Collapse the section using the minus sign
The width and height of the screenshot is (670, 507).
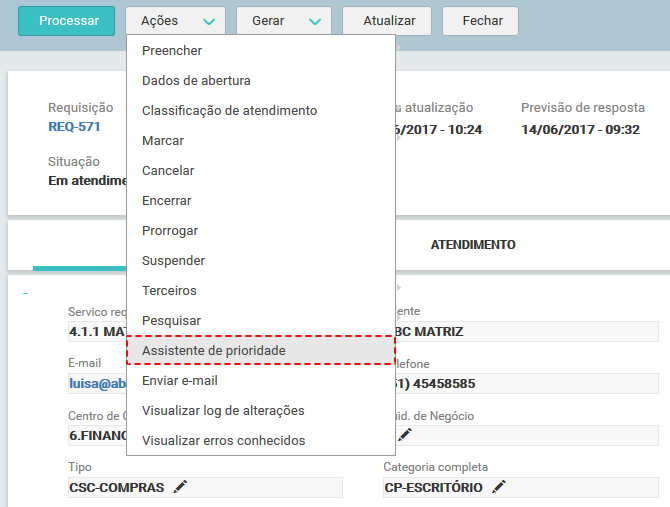(25, 294)
